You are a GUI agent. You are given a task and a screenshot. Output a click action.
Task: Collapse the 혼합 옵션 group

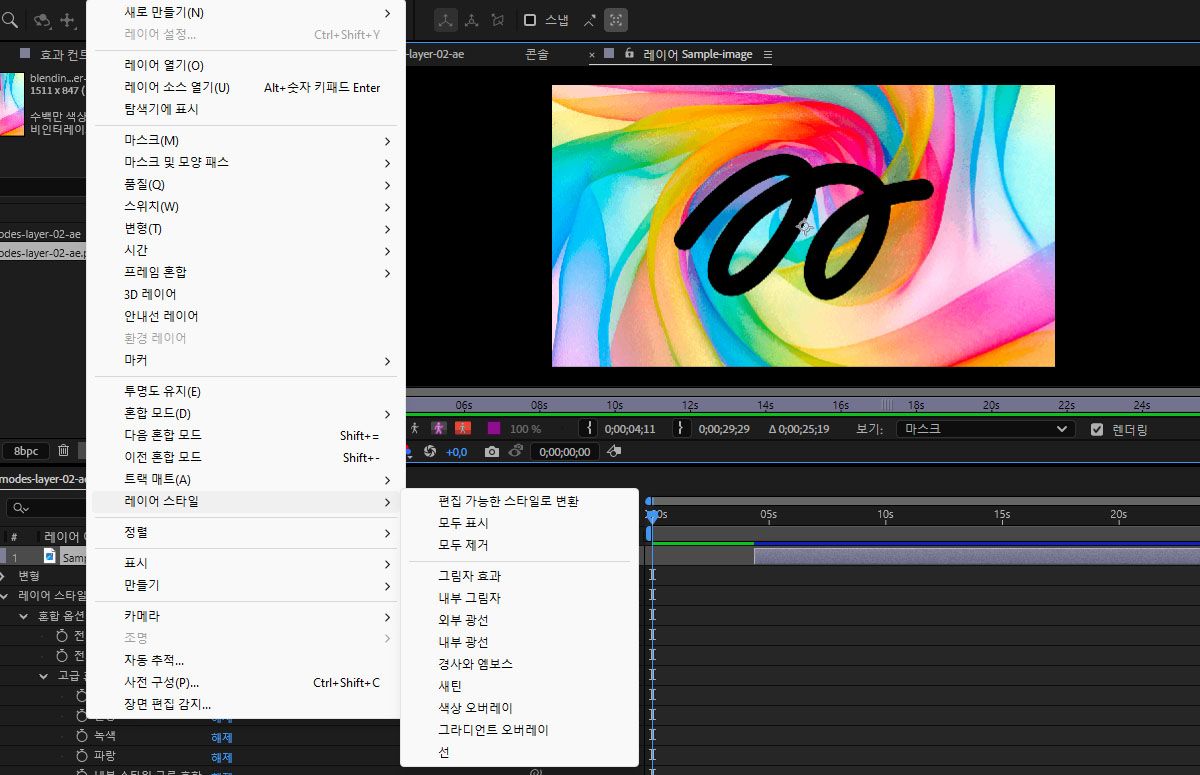tap(25, 616)
